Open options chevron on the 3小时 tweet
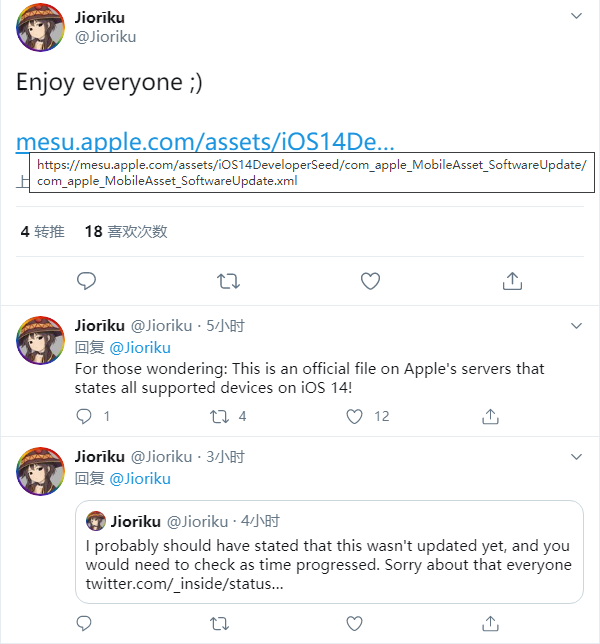 pyautogui.click(x=576, y=457)
